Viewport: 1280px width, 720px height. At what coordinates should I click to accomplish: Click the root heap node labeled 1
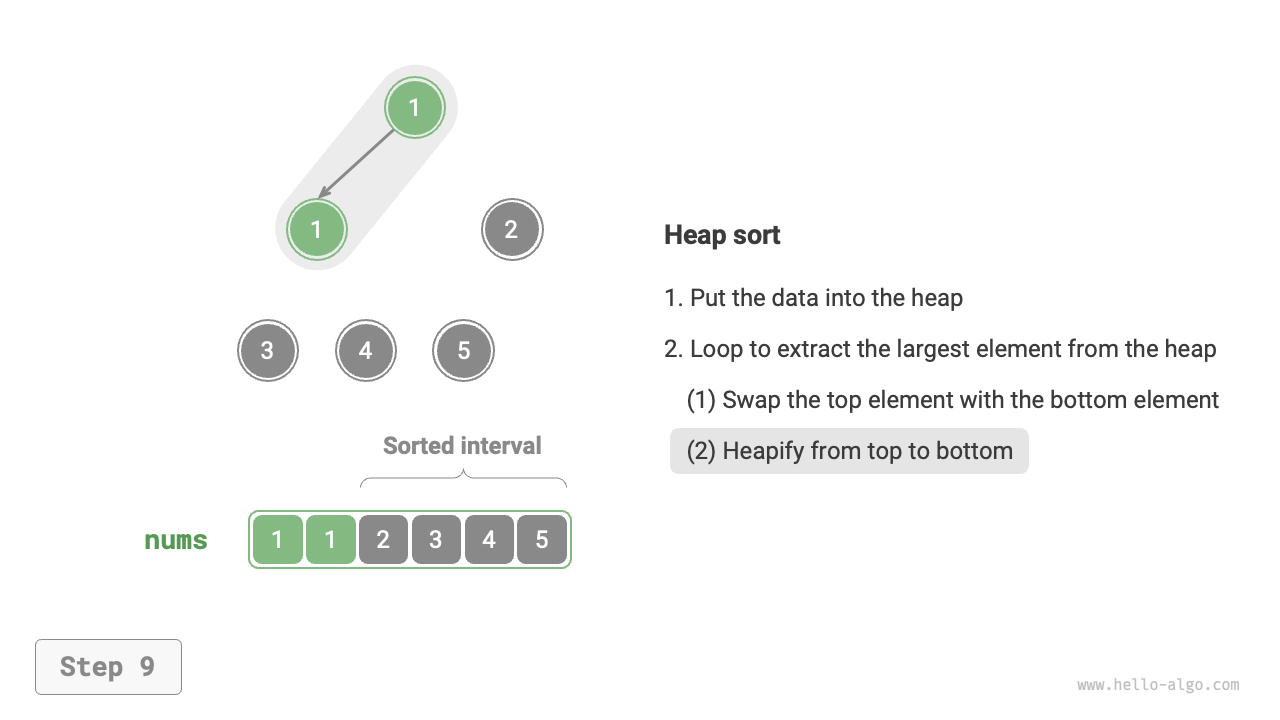point(414,108)
